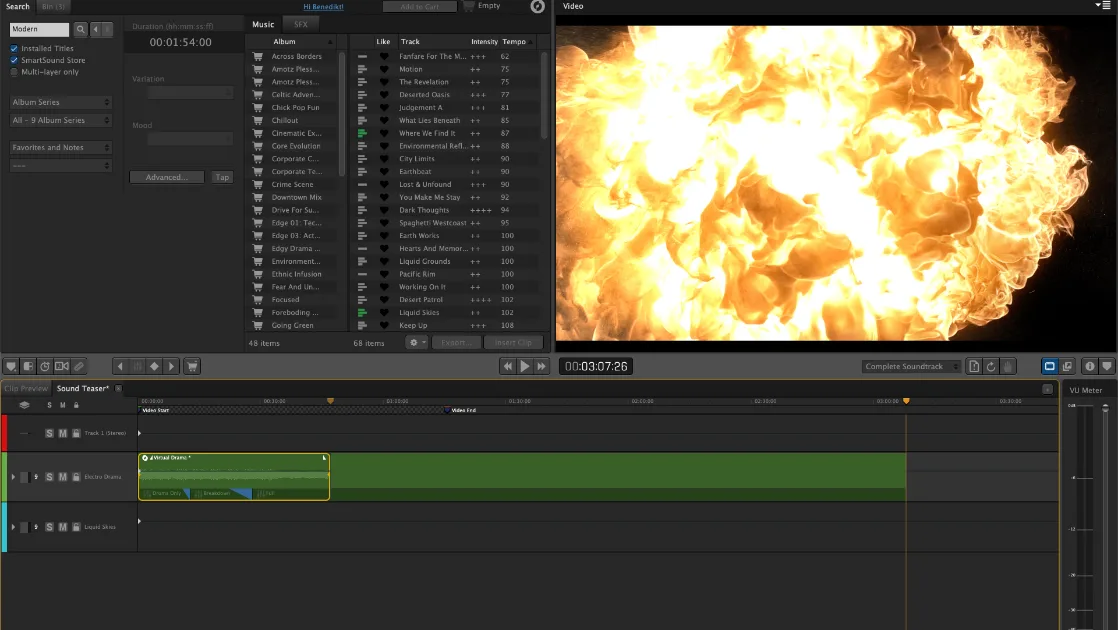Click green layers icon for Where We Find It

[x=362, y=133]
